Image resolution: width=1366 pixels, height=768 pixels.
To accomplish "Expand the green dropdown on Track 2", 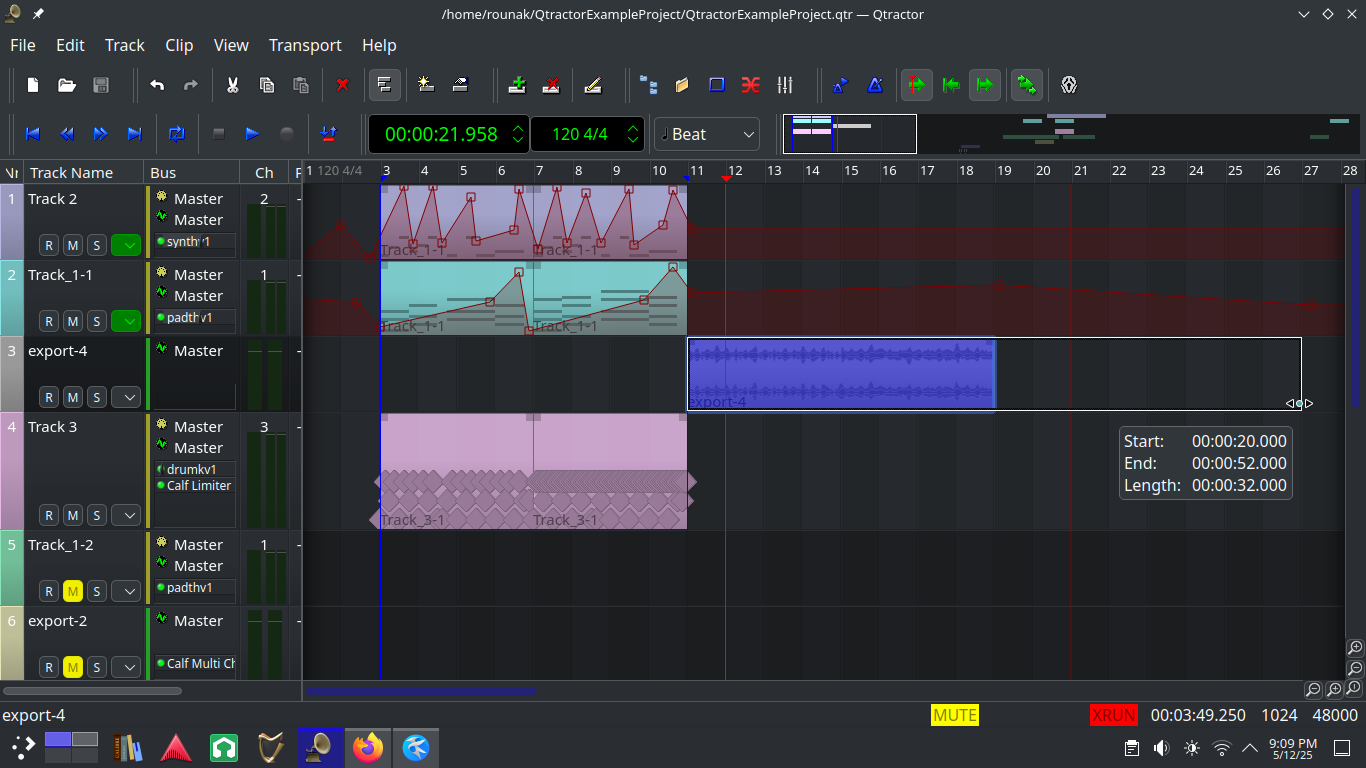I will coord(124,245).
